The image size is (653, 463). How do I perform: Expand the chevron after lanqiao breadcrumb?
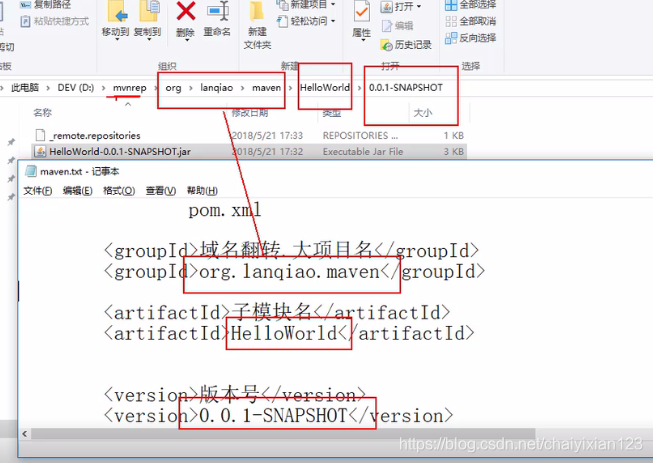pos(242,87)
